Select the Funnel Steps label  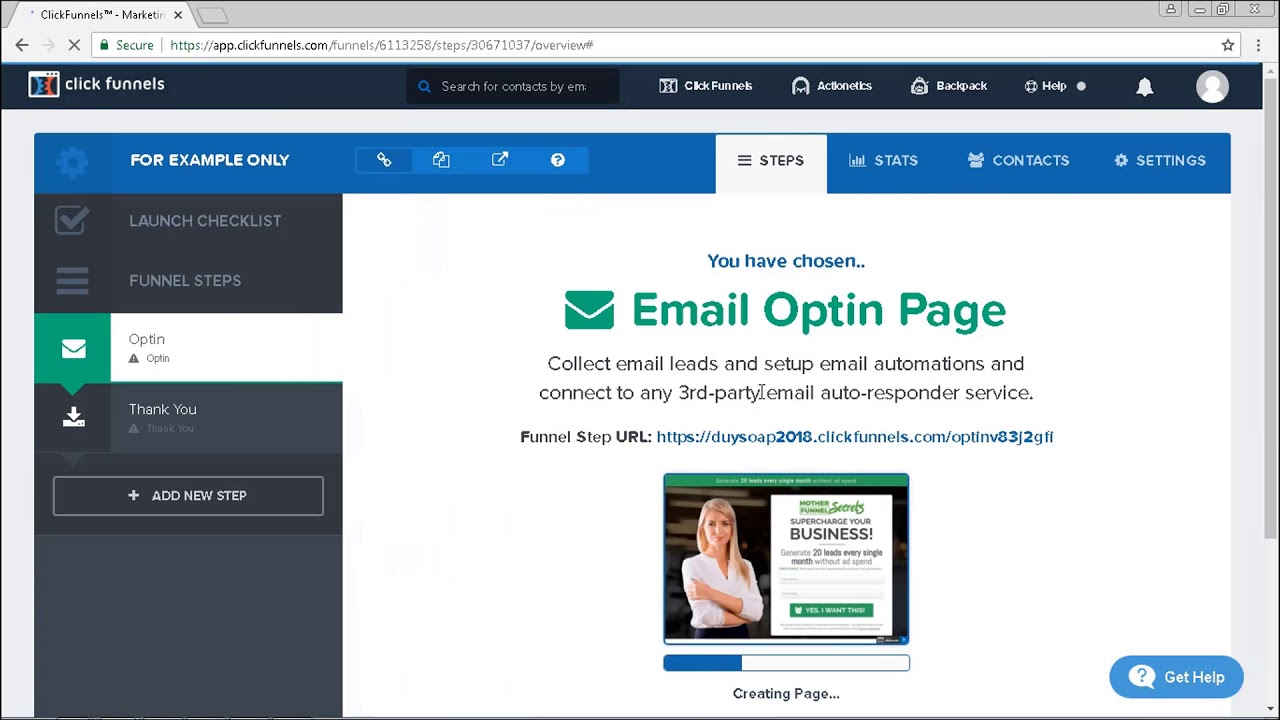tap(185, 281)
